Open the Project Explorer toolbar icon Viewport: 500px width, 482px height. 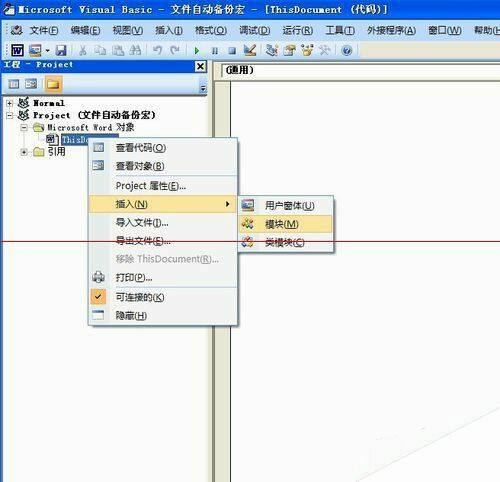pyautogui.click(x=272, y=50)
